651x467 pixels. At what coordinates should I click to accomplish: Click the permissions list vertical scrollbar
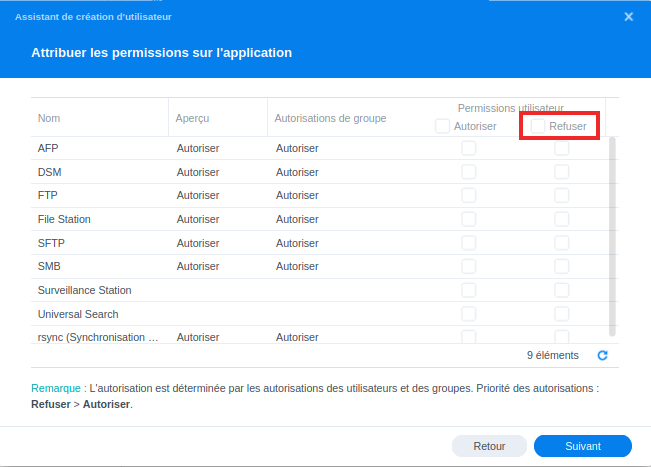click(x=613, y=230)
